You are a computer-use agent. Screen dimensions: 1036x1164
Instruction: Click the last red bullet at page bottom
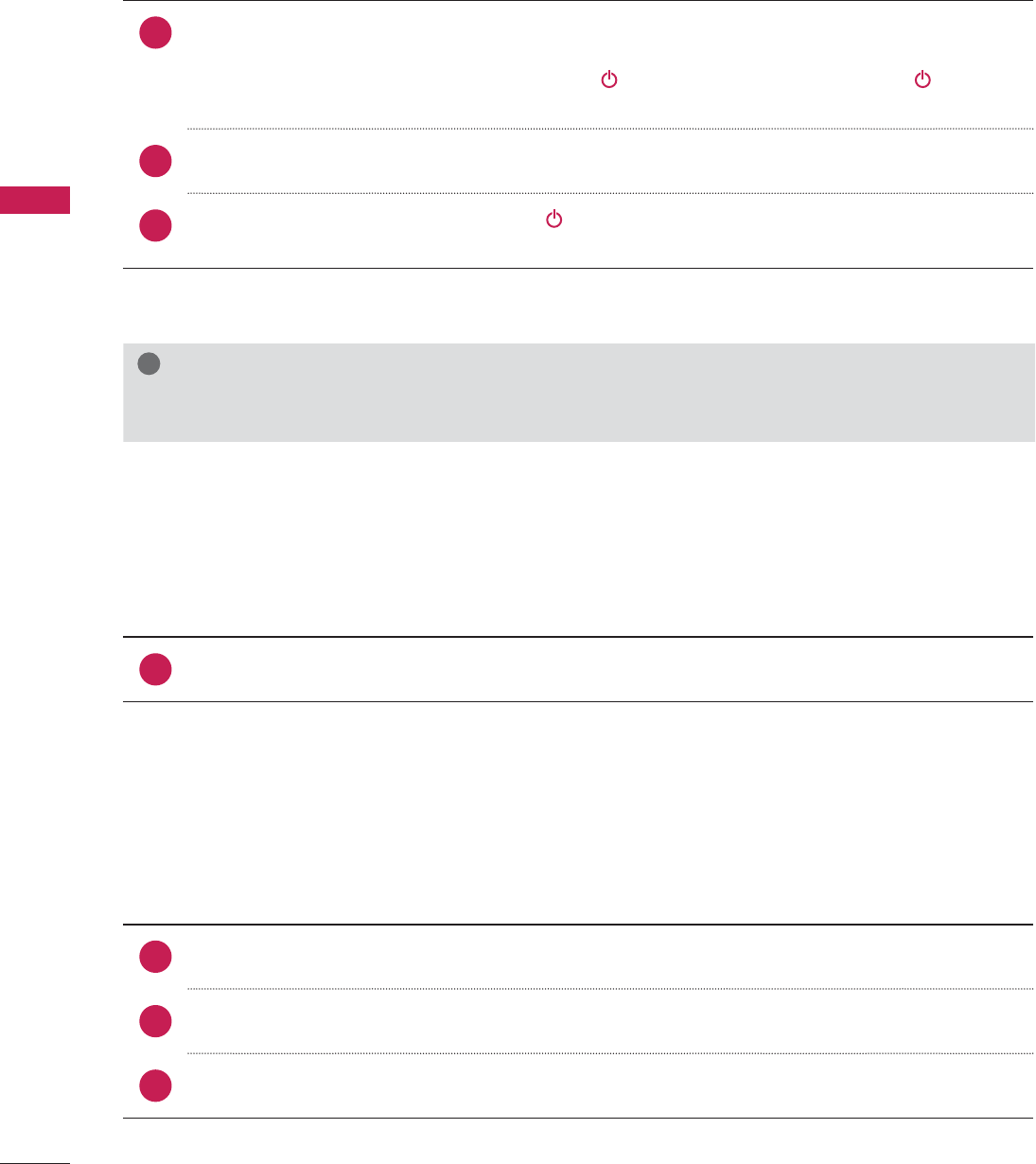point(155,1085)
